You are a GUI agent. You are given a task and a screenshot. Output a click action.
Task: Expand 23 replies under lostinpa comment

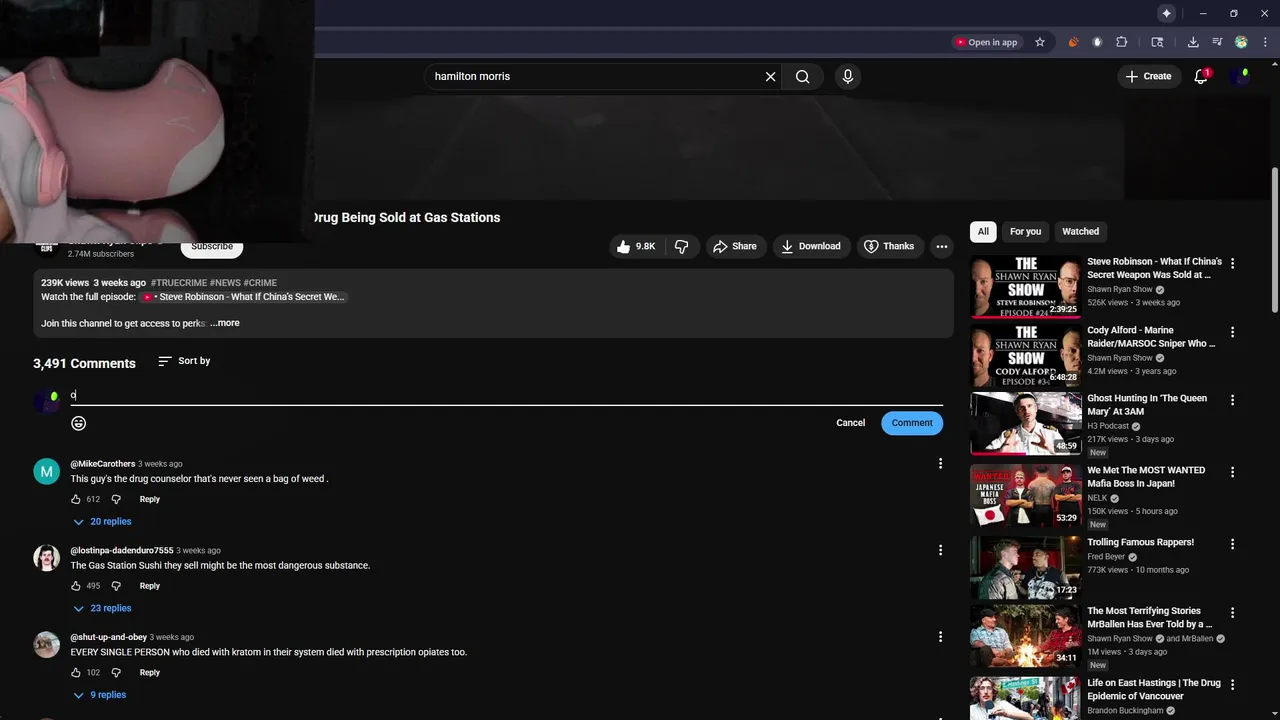[102, 608]
